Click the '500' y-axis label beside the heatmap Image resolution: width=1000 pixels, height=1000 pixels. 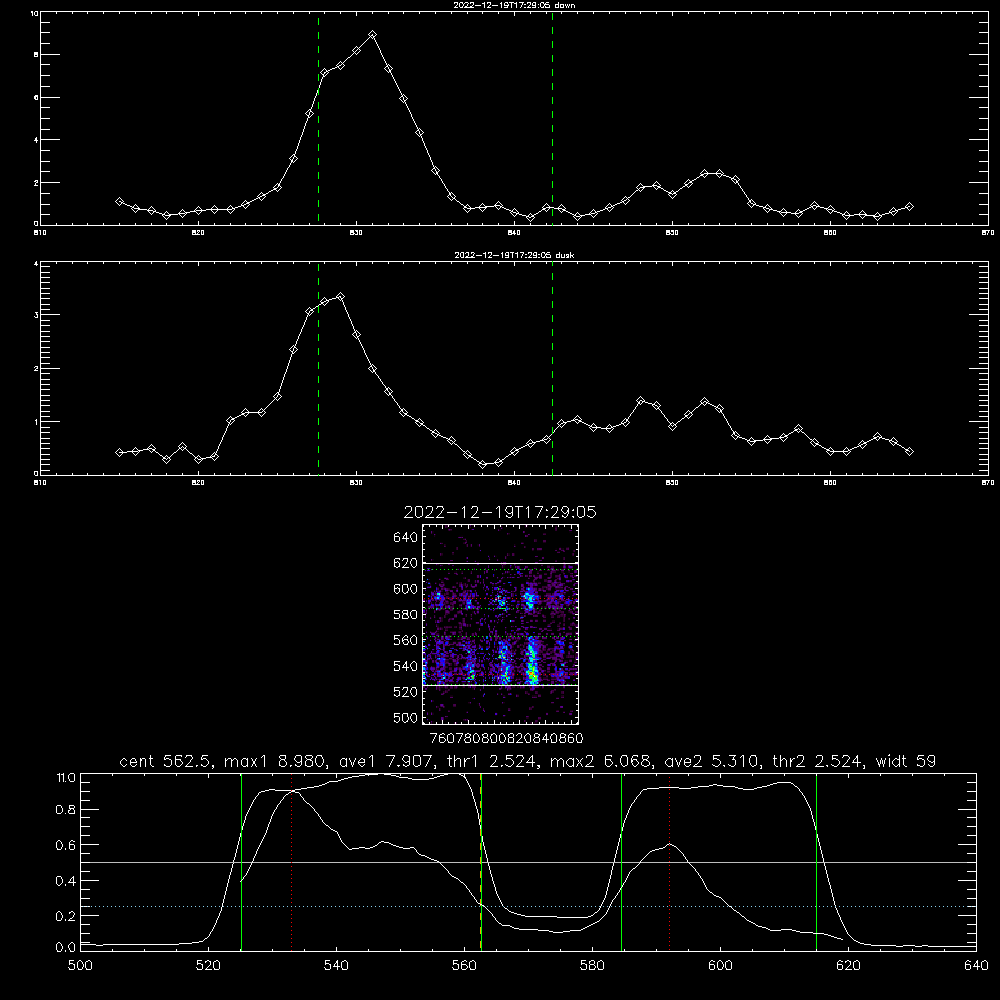[405, 717]
